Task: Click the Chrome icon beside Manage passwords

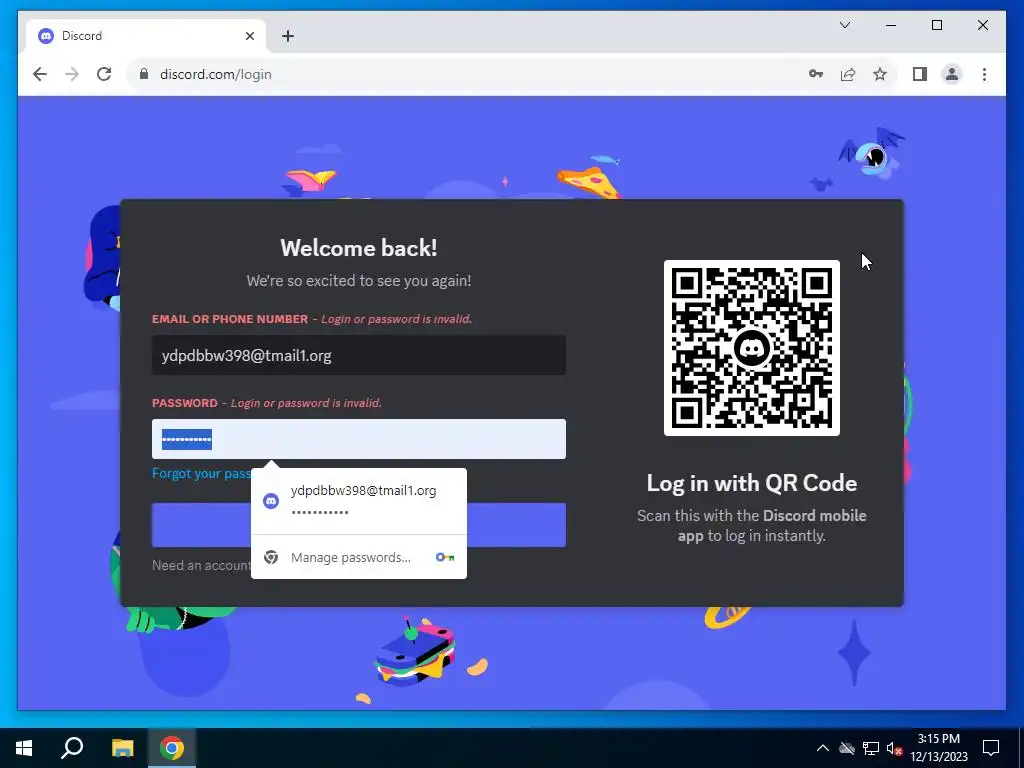Action: (x=271, y=557)
